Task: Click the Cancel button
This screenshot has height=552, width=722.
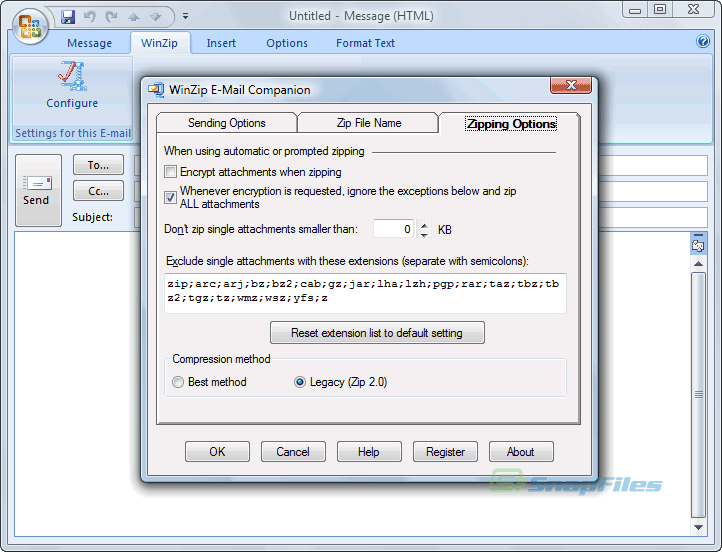Action: coord(293,452)
